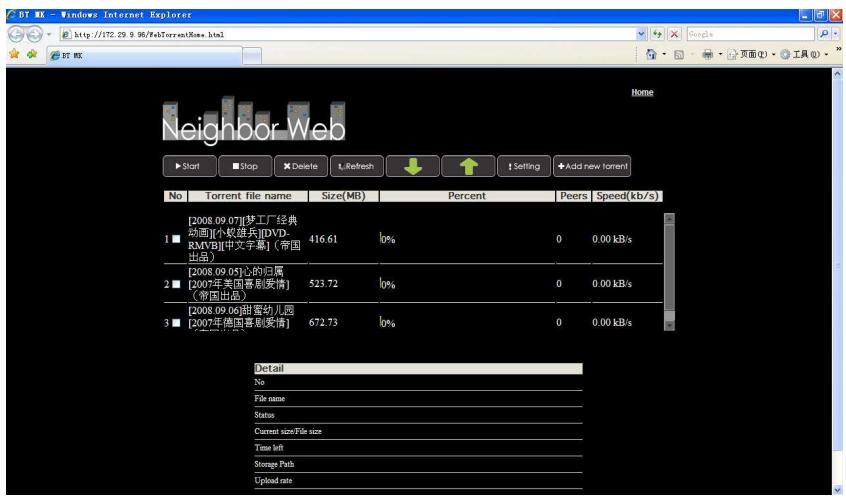Click the Refresh button
The height and width of the screenshot is (498, 846).
[x=357, y=166]
